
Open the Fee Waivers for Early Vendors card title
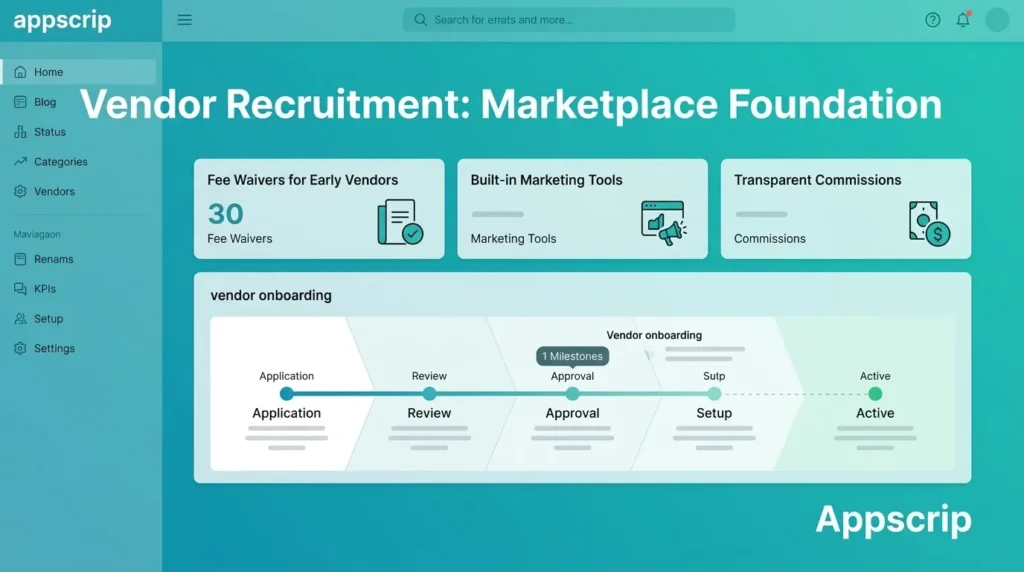tap(302, 180)
